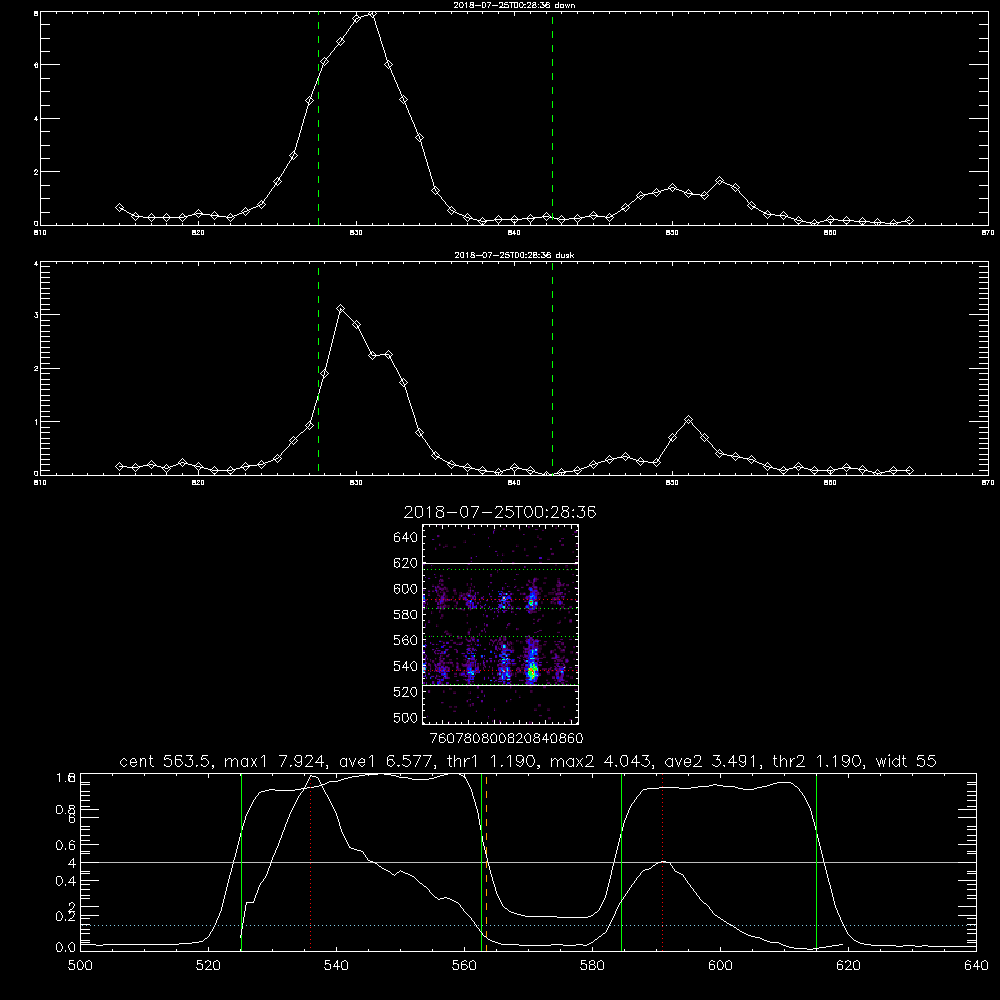Image resolution: width=1000 pixels, height=1000 pixels.
Task: Click the right green dashed line in dusk plot
Action: click(x=552, y=368)
